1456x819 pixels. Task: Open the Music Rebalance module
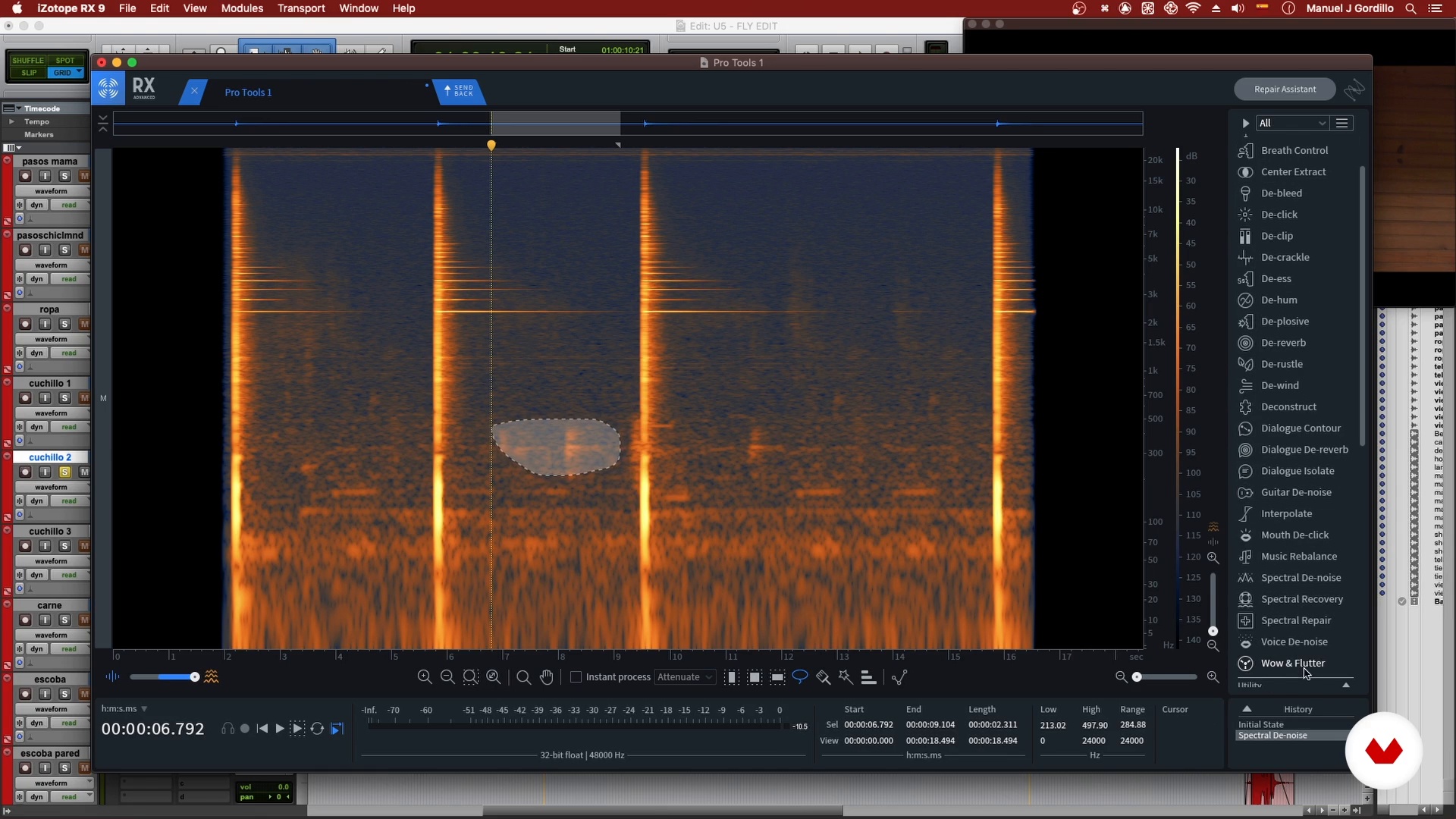click(1298, 556)
